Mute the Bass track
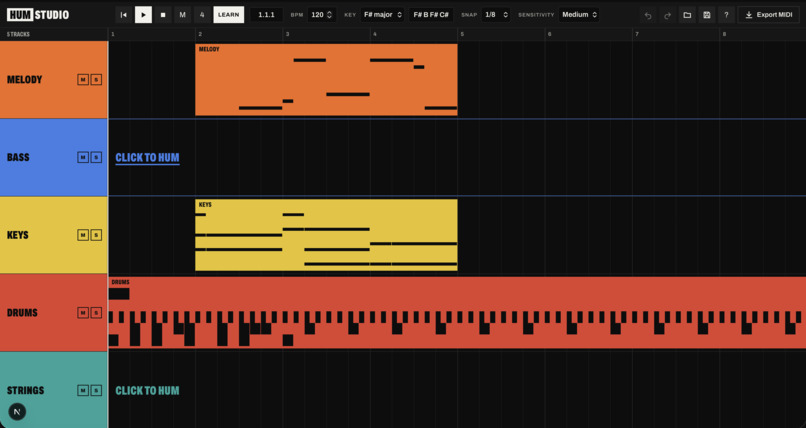The width and height of the screenshot is (806, 428). (83, 157)
